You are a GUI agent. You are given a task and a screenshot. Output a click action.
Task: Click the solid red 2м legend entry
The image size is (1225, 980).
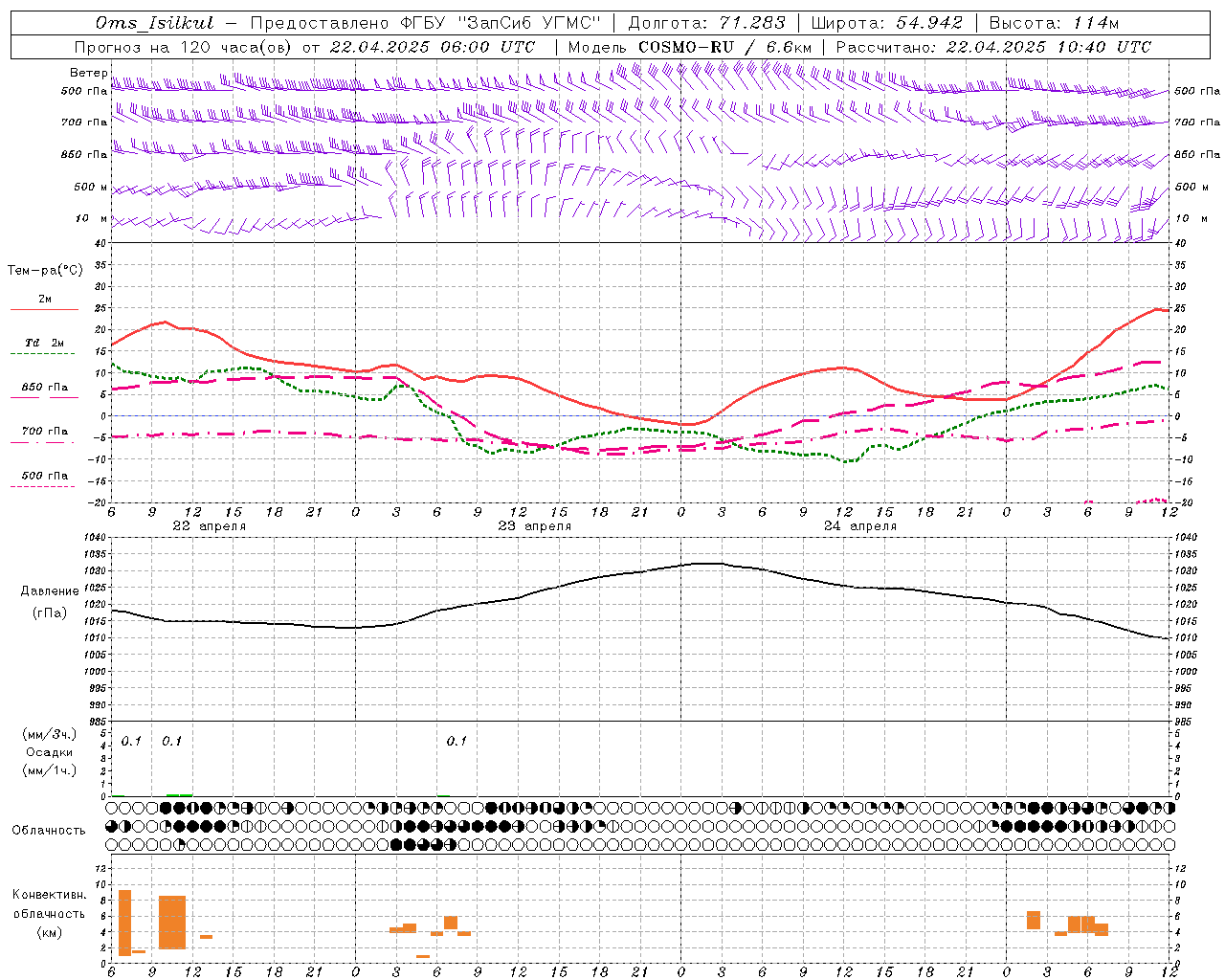click(x=44, y=302)
